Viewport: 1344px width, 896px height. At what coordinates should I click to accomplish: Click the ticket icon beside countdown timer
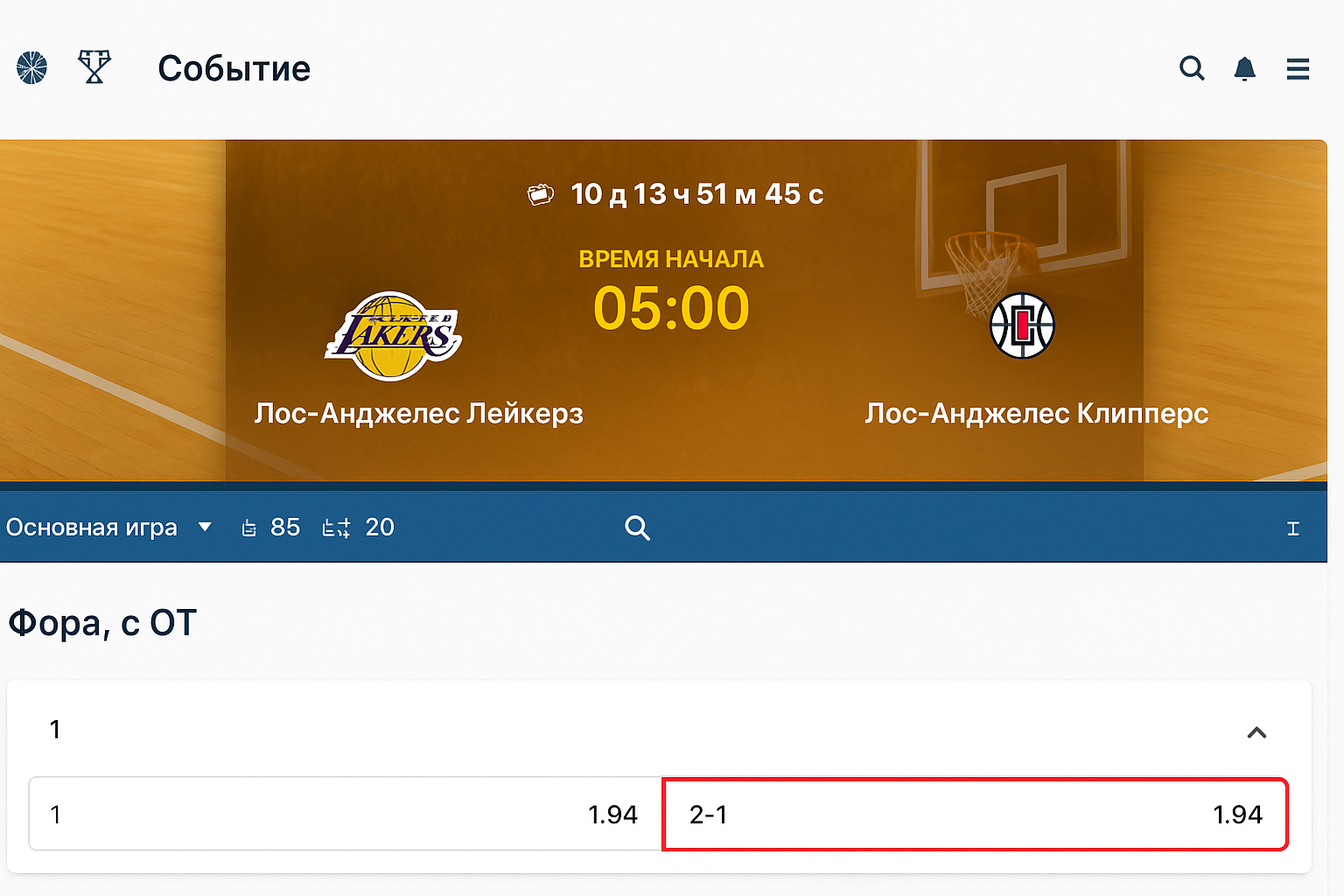(541, 194)
